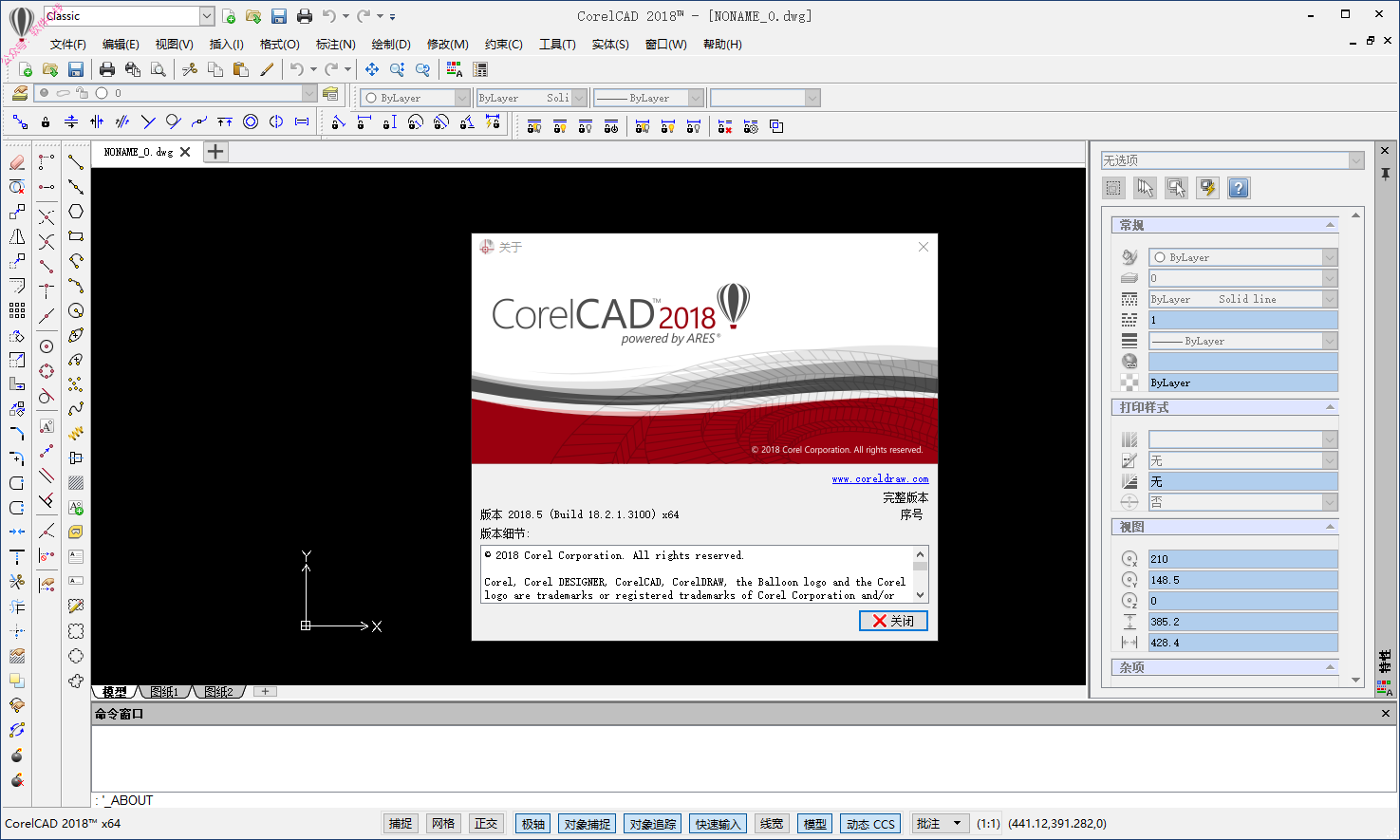
Task: Click the 关闭 button in the About dialog
Action: click(x=893, y=621)
